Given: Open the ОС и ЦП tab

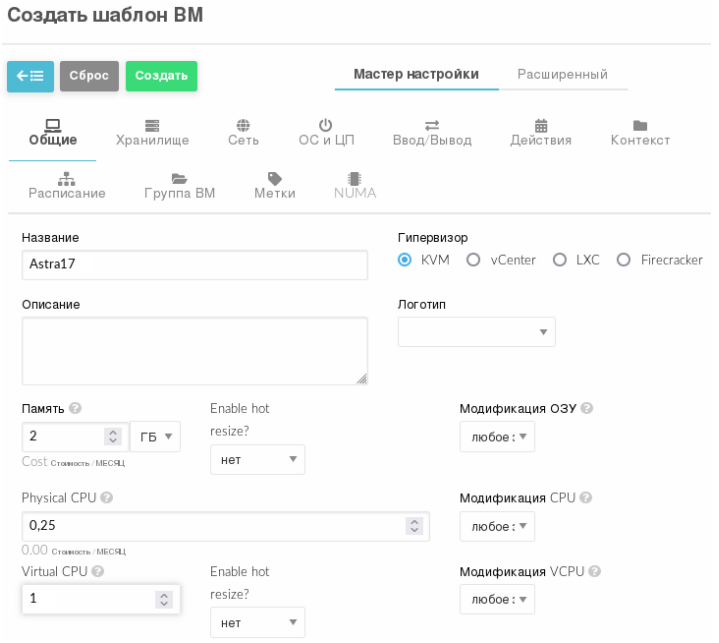Looking at the screenshot, I should click(x=326, y=133).
